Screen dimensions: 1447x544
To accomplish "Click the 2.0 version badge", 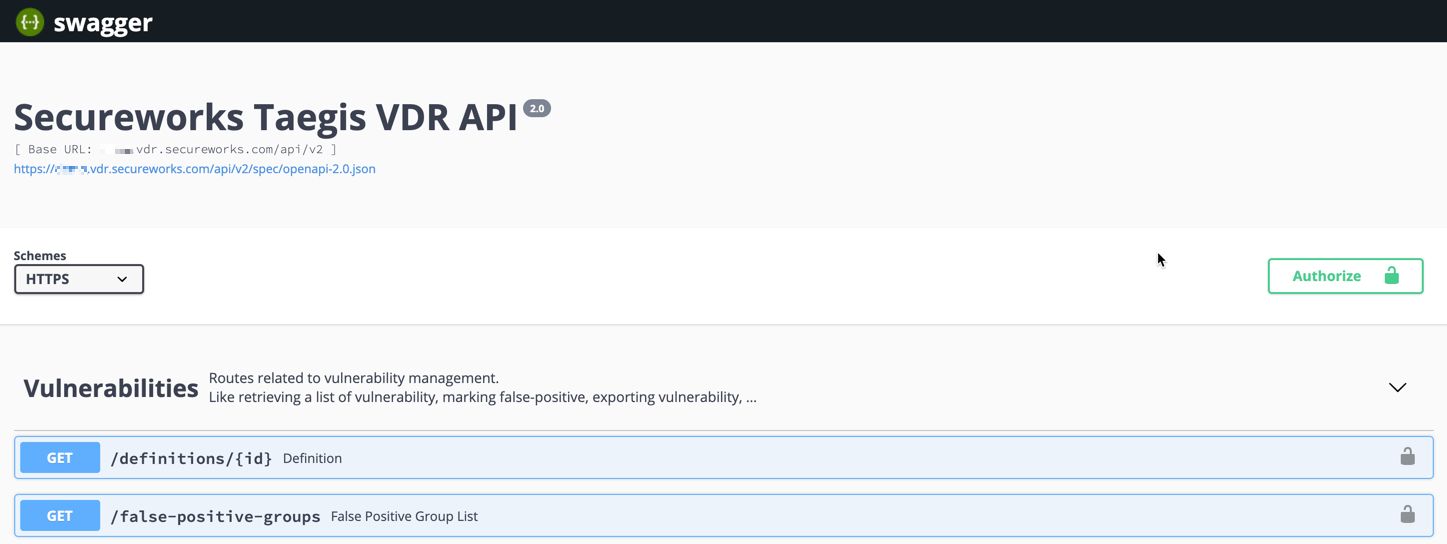I will point(537,108).
